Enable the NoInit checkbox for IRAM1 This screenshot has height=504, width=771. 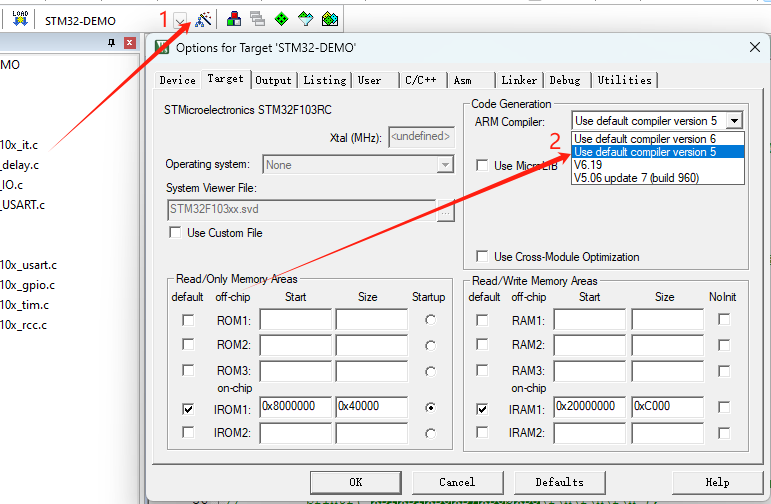click(x=724, y=407)
